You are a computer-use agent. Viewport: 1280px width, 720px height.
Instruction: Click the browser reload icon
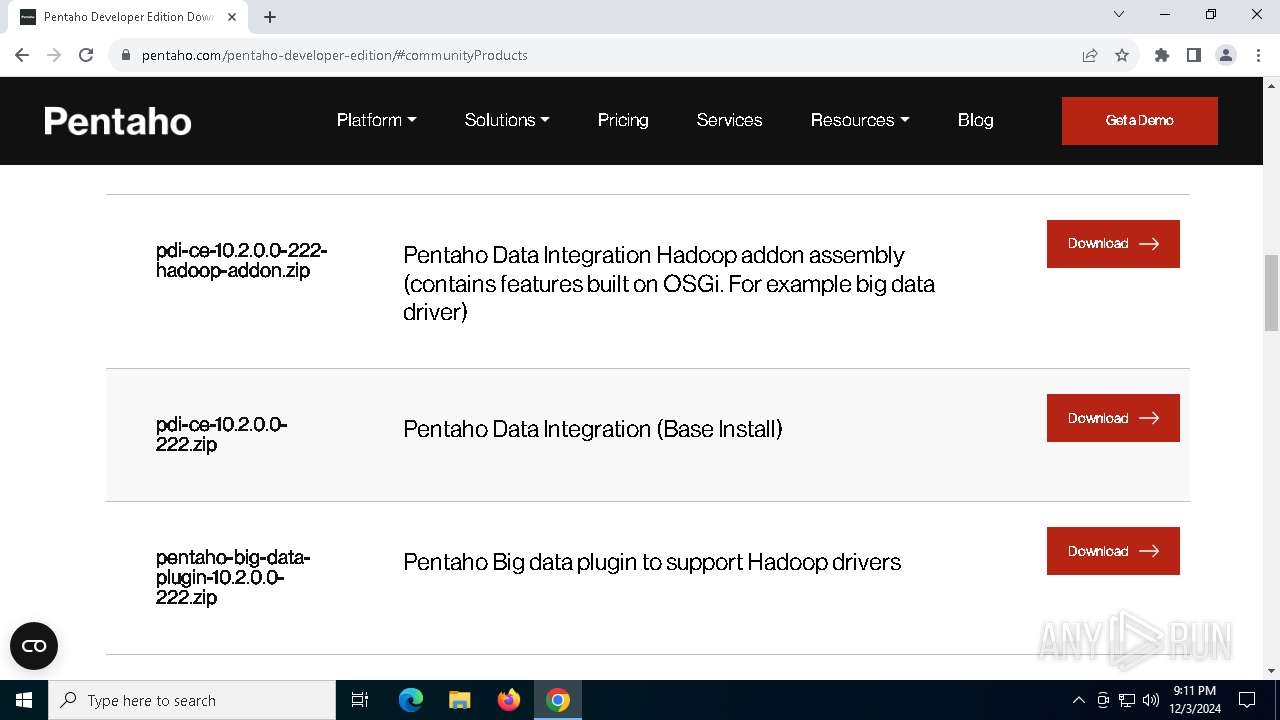pyautogui.click(x=86, y=55)
